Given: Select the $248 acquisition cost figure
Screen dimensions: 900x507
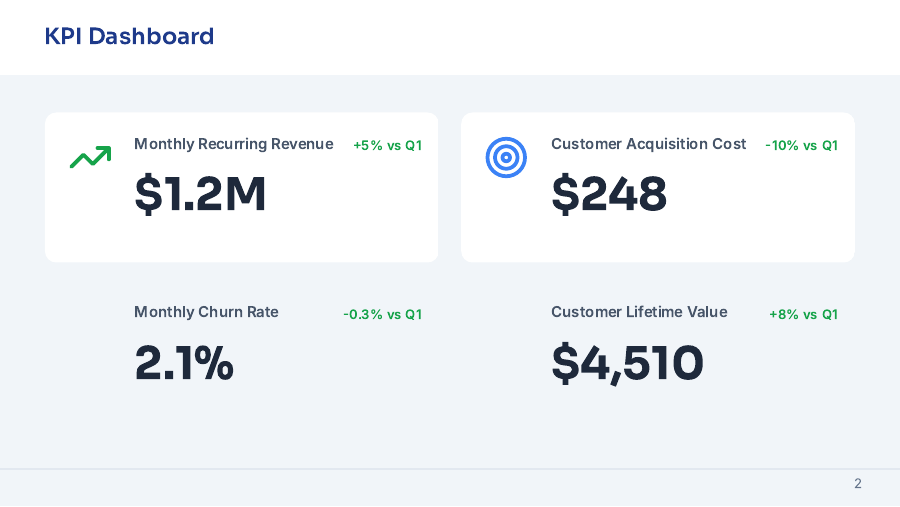Looking at the screenshot, I should click(609, 194).
